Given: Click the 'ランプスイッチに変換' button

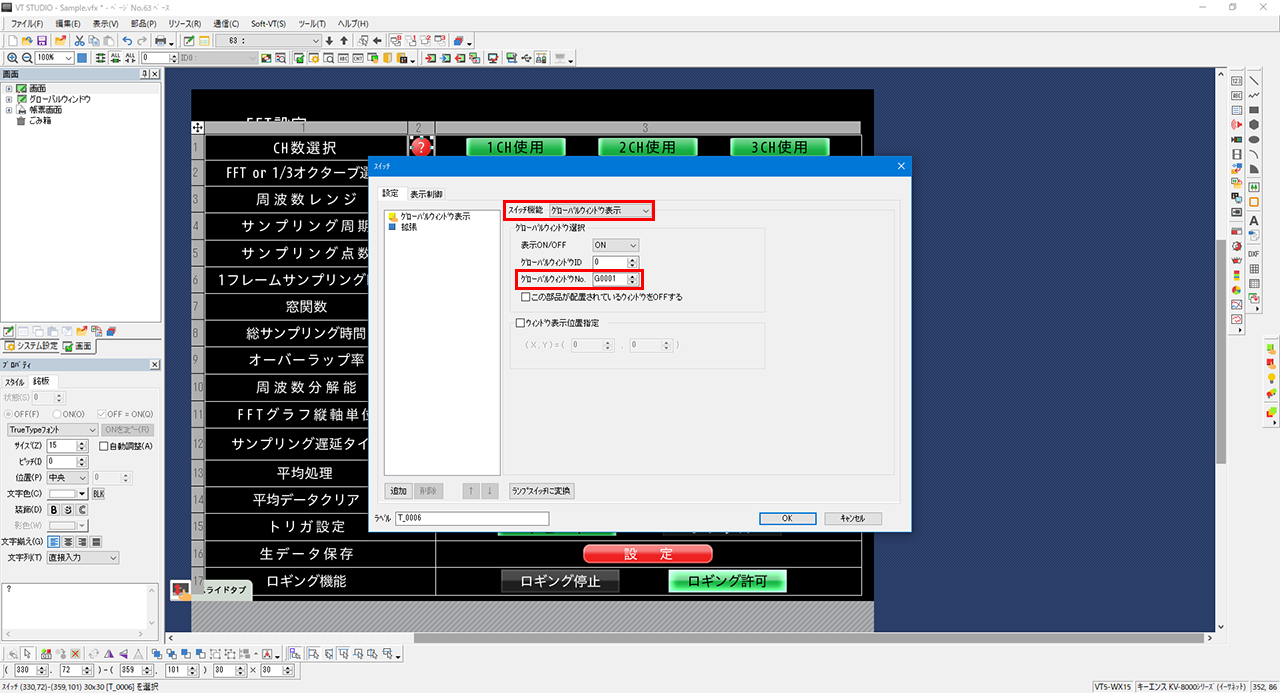Looking at the screenshot, I should coord(541,491).
